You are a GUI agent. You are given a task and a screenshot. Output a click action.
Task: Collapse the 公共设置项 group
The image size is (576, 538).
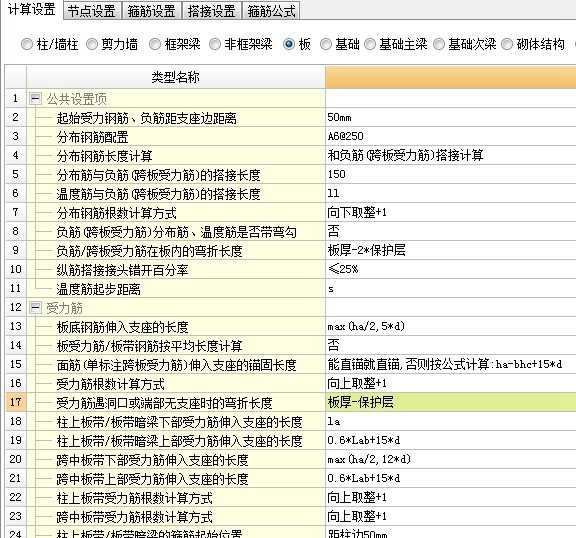click(x=35, y=98)
